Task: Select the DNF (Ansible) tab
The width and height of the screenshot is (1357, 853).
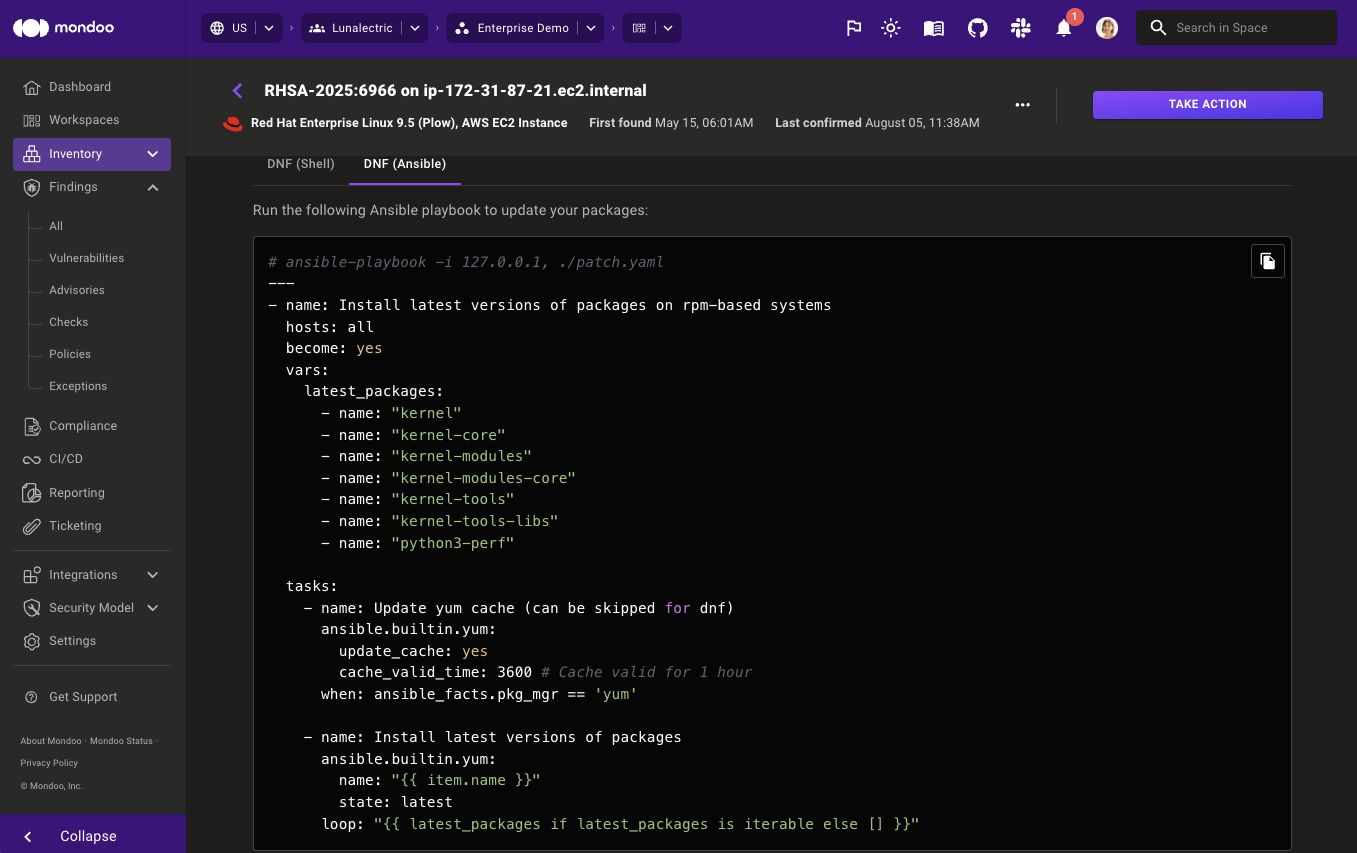Action: pyautogui.click(x=405, y=164)
